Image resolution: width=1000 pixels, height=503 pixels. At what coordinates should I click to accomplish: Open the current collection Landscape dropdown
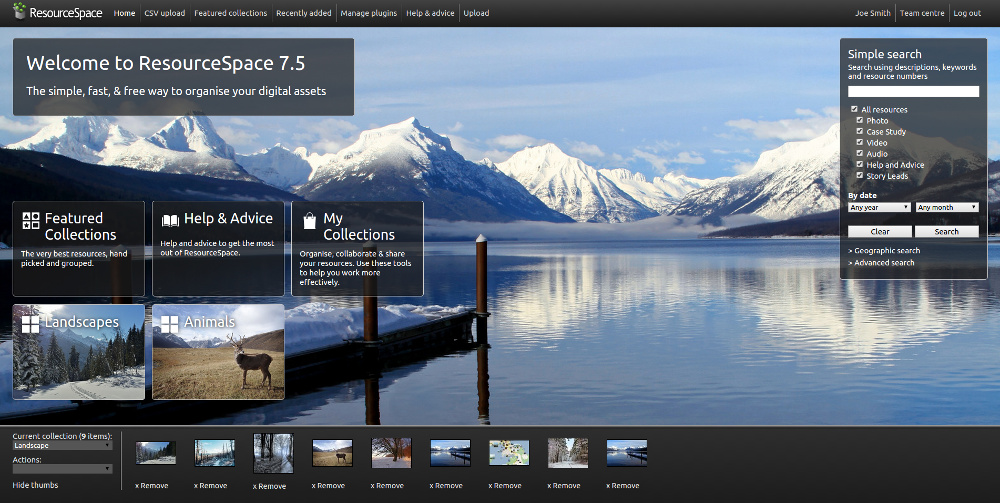coord(62,446)
